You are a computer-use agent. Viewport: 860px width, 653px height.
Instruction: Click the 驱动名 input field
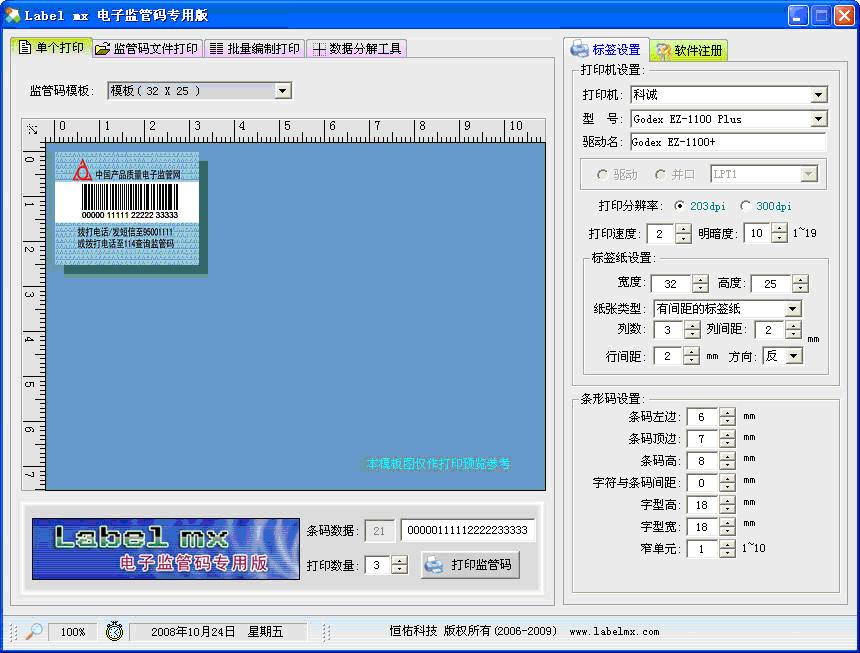(728, 142)
